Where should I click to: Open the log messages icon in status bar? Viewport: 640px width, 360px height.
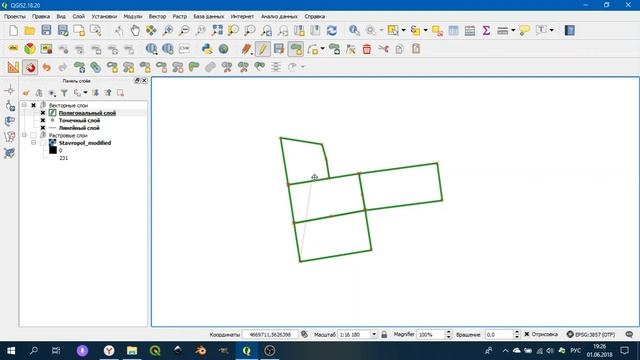[x=629, y=334]
